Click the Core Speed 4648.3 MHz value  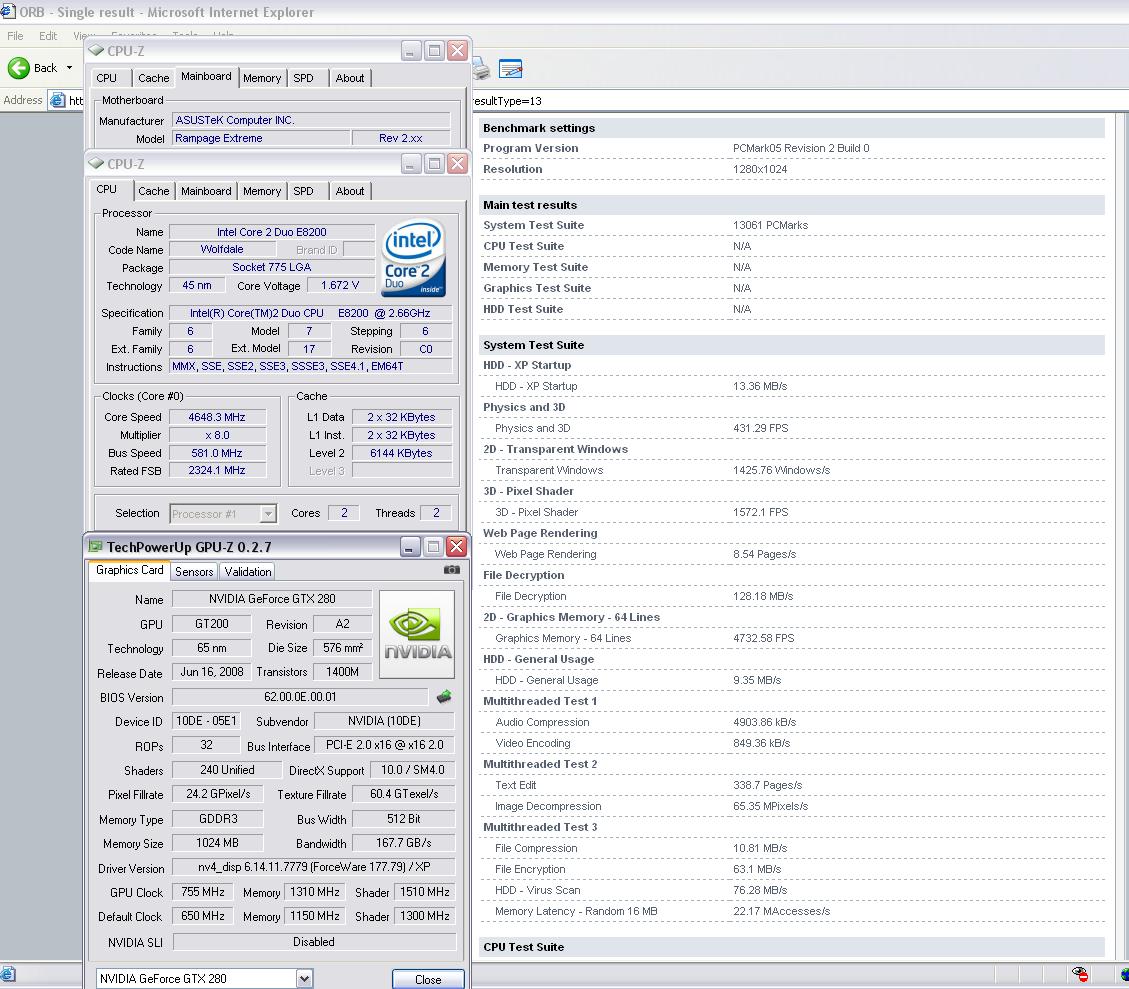[x=217, y=417]
